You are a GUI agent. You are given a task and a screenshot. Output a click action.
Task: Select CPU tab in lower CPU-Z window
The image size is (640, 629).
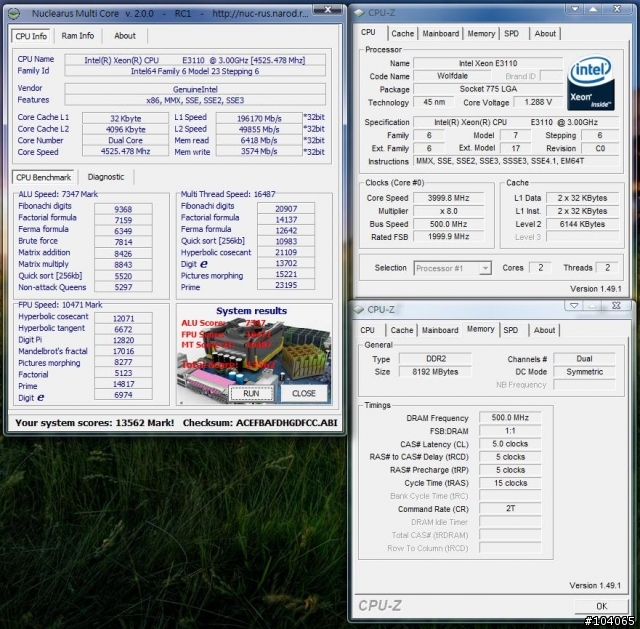(367, 330)
